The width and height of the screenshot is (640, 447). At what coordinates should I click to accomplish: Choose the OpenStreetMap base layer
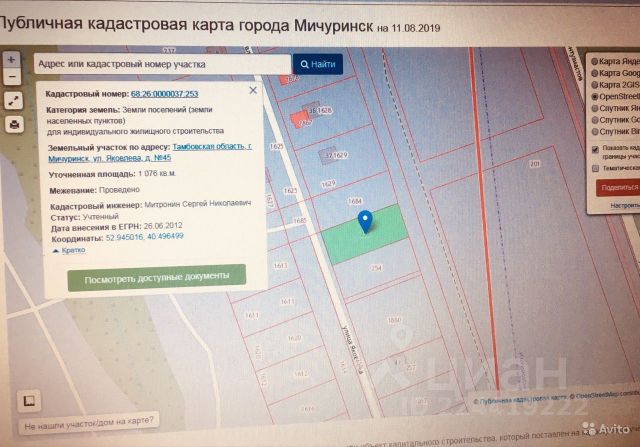[x=593, y=97]
